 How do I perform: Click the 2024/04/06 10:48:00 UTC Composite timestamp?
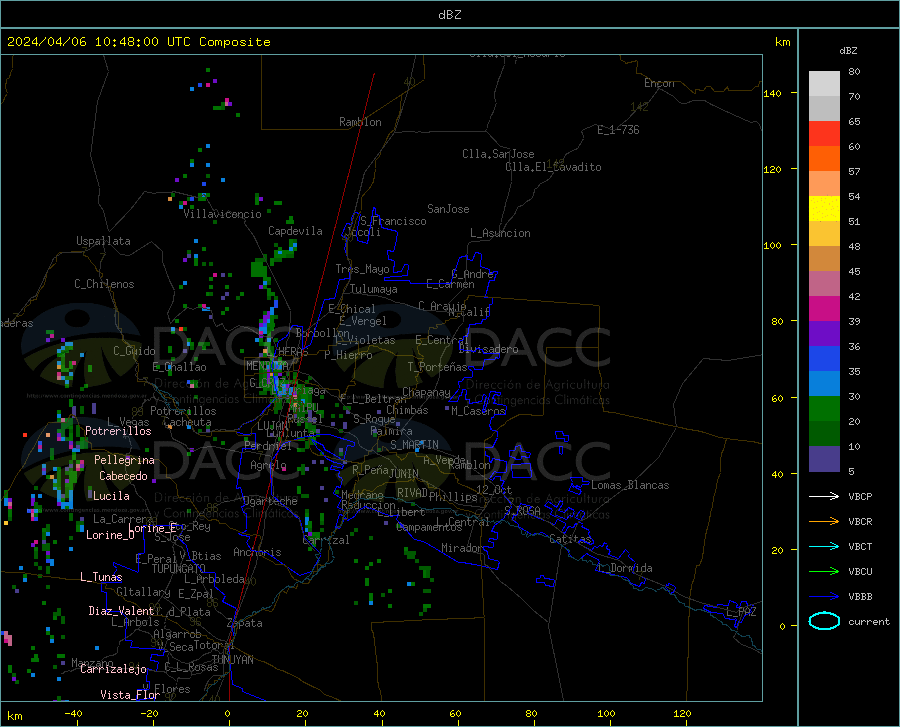(x=138, y=42)
